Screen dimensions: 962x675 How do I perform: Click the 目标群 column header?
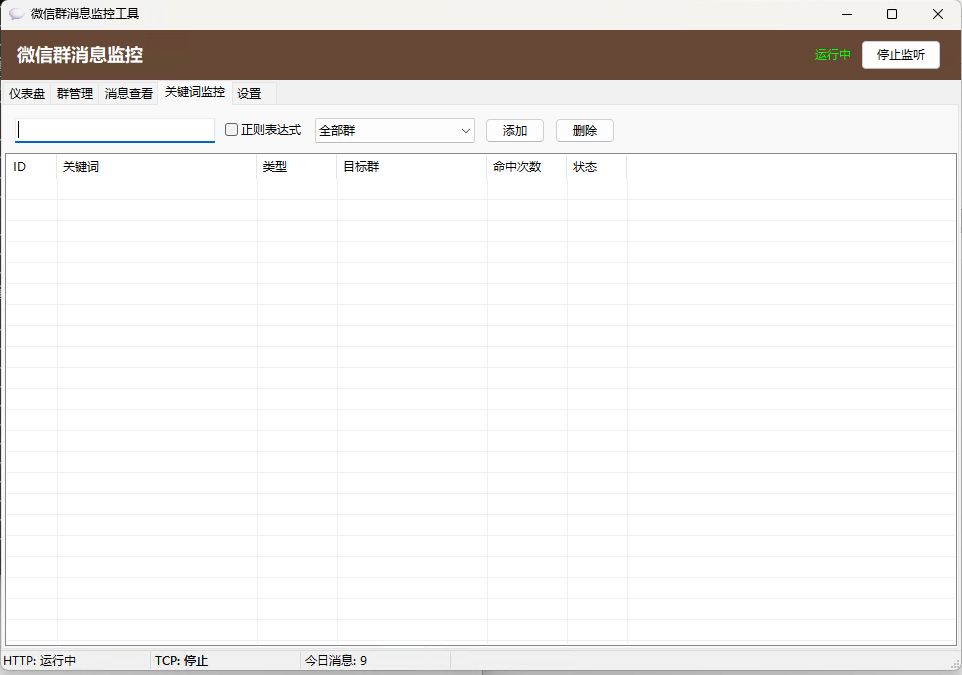click(x=412, y=167)
